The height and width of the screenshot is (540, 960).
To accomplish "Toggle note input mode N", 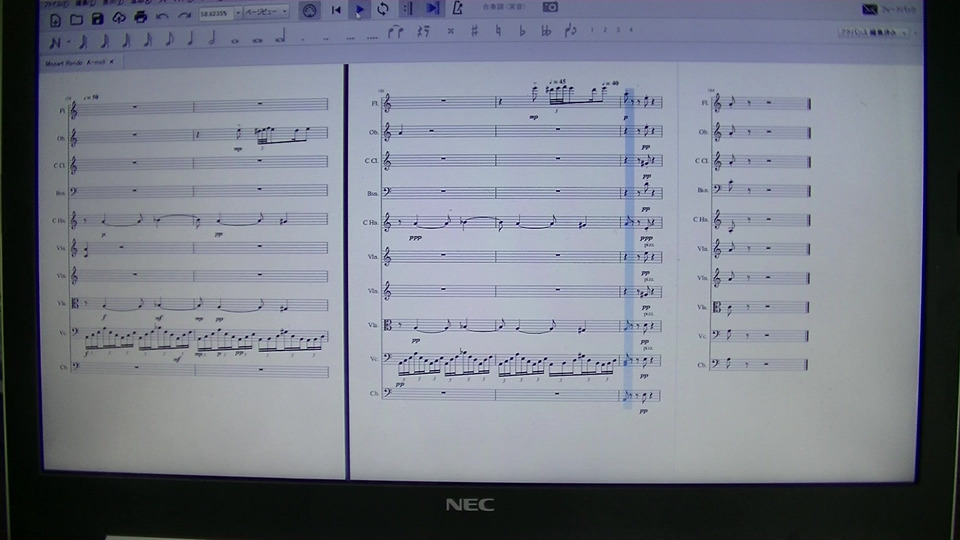I will click(x=54, y=43).
